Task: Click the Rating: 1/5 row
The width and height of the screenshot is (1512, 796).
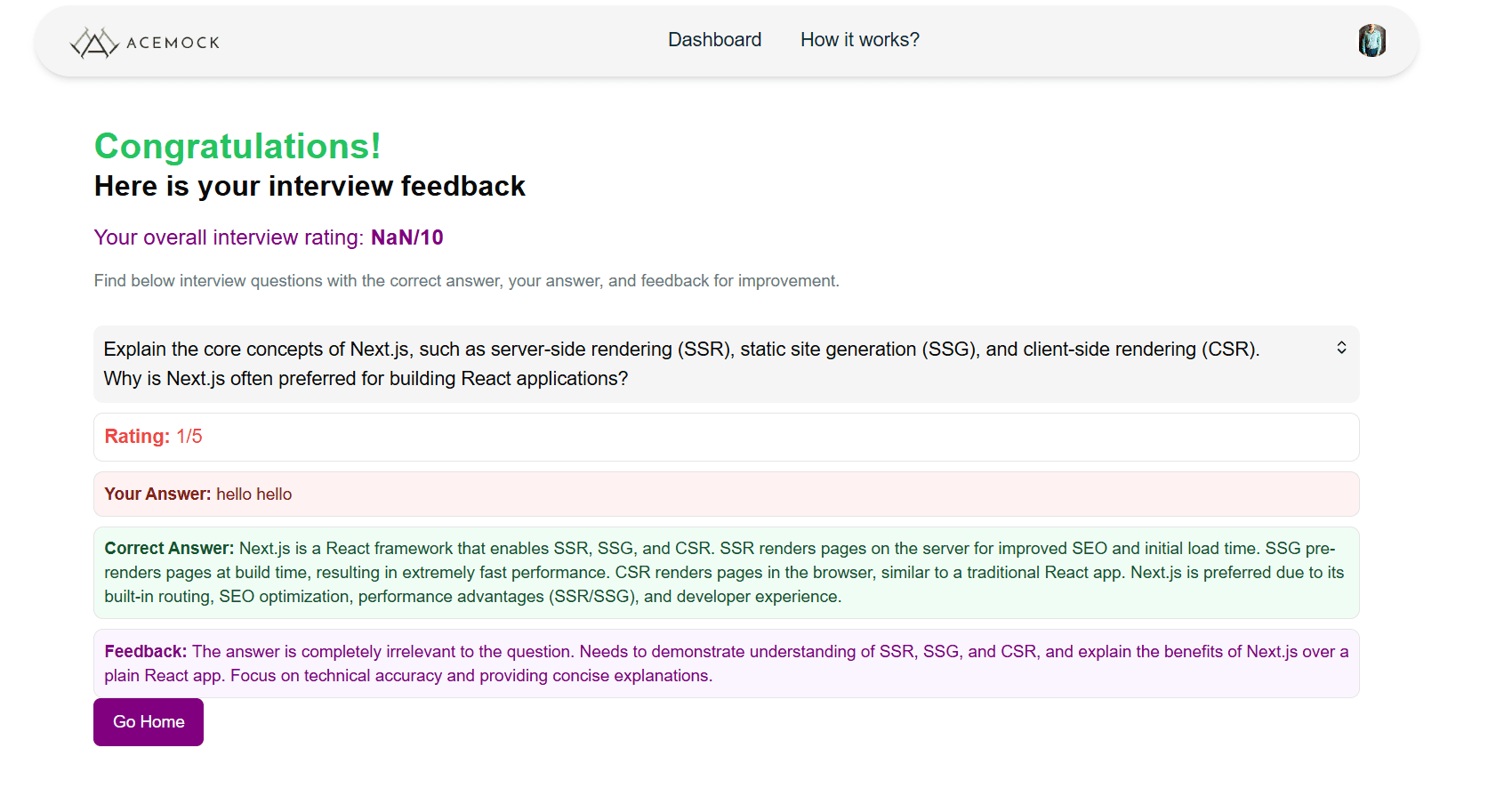Action: coord(726,437)
